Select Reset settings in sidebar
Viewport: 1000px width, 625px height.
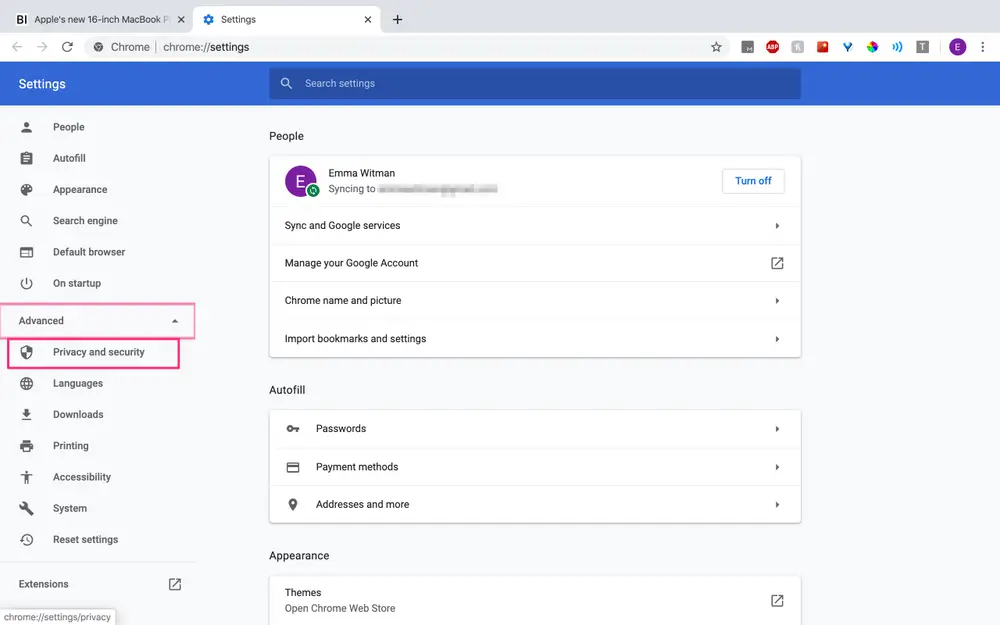pos(85,540)
